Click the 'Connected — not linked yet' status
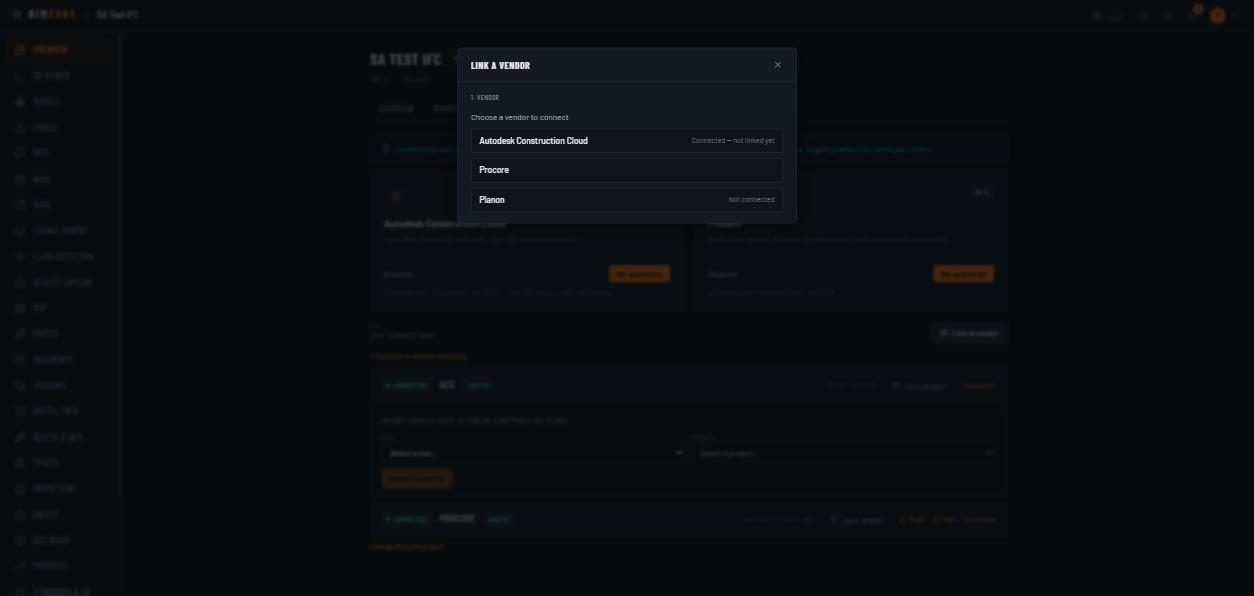This screenshot has width=1254, height=596. tap(732, 141)
